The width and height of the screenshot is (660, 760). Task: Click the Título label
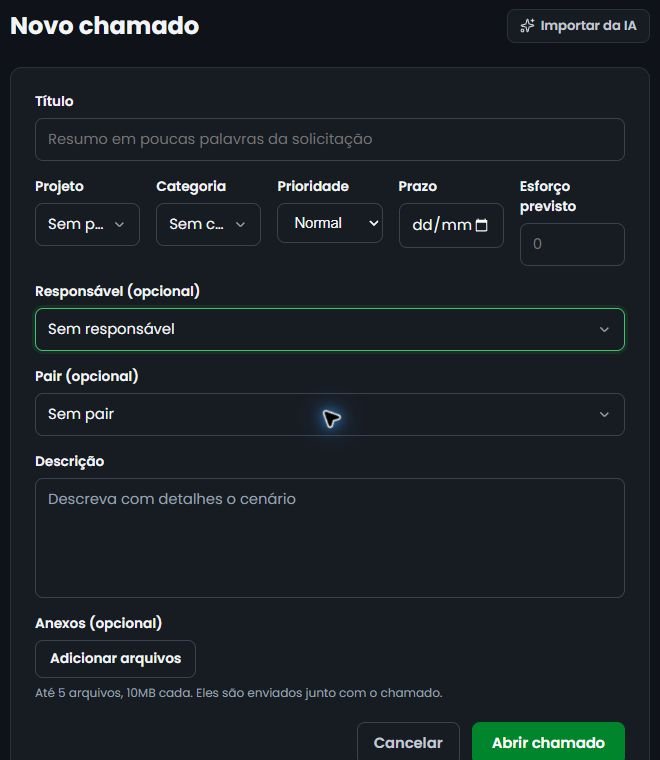point(54,101)
